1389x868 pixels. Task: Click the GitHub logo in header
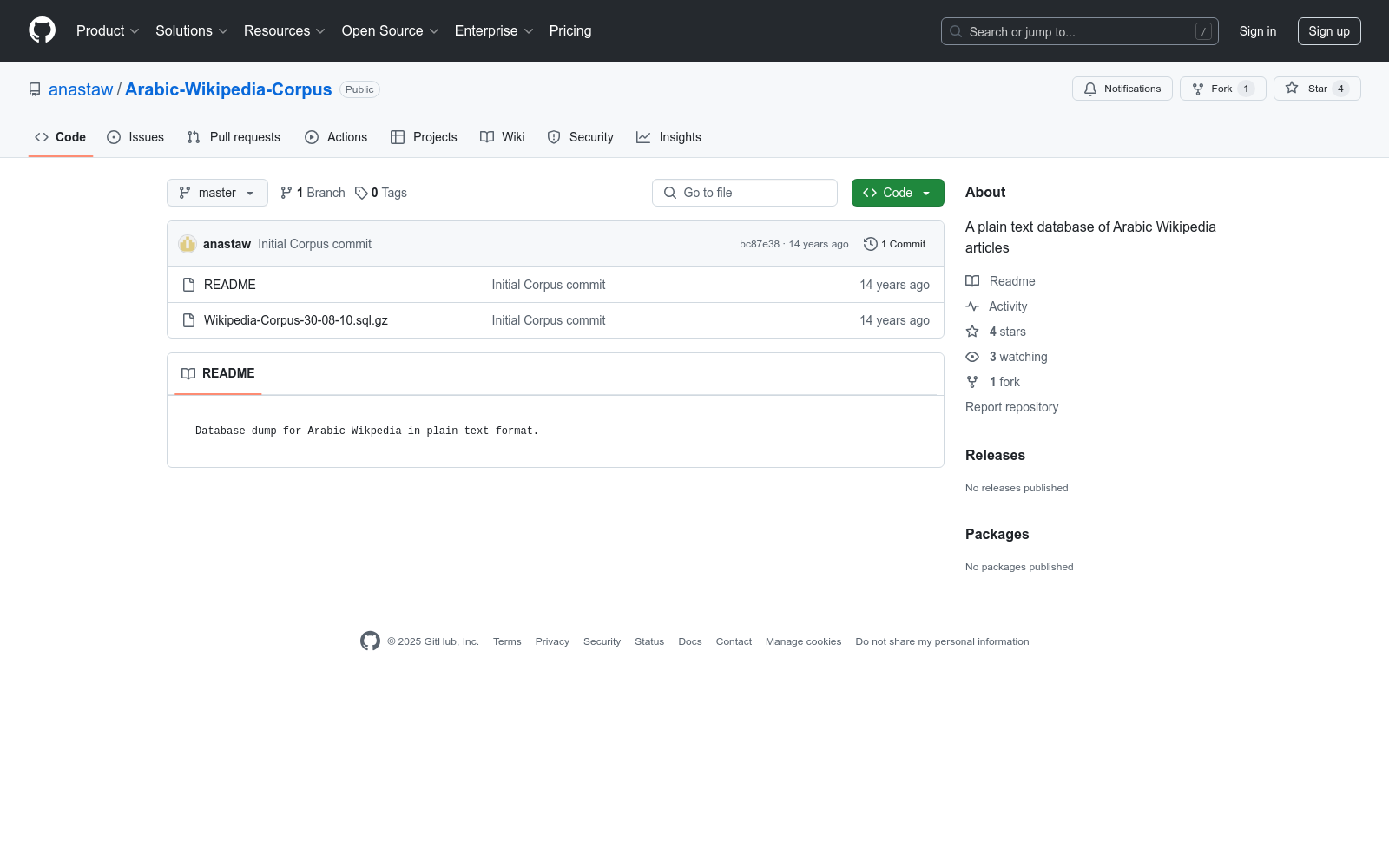(x=42, y=30)
